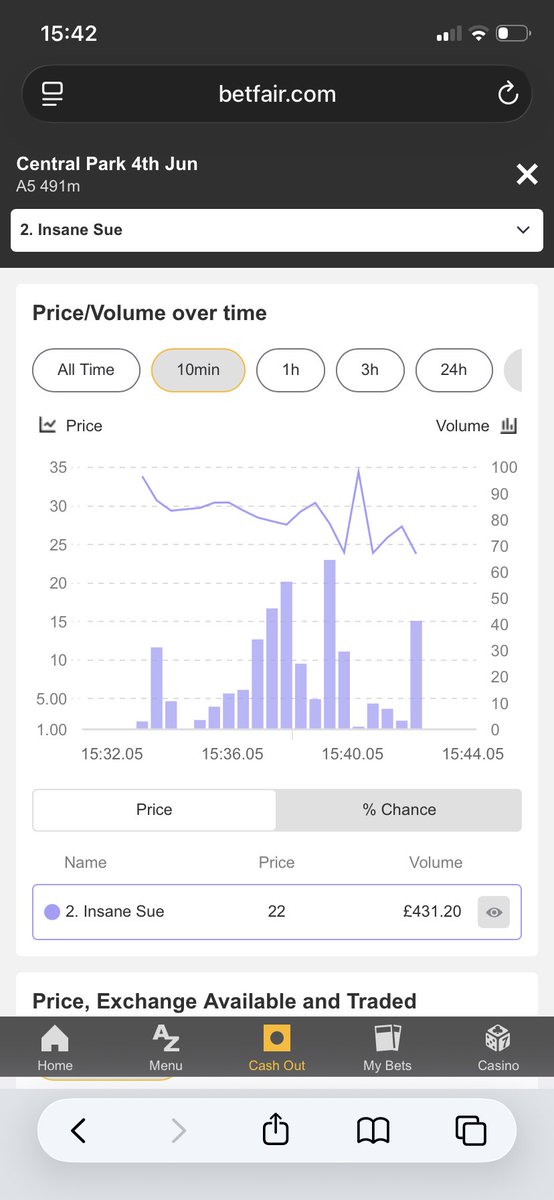This screenshot has height=1200, width=554.
Task: Tap the Safari share icon
Action: pos(276,1130)
